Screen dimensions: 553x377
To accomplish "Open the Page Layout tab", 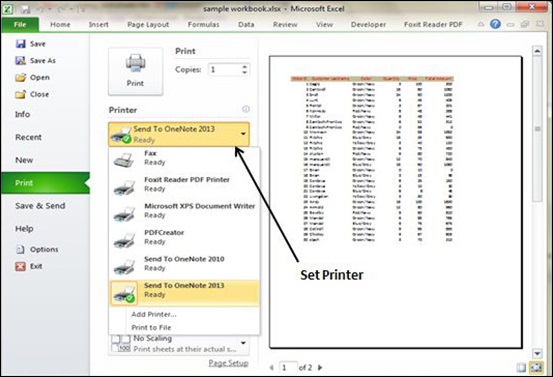I will (x=148, y=24).
